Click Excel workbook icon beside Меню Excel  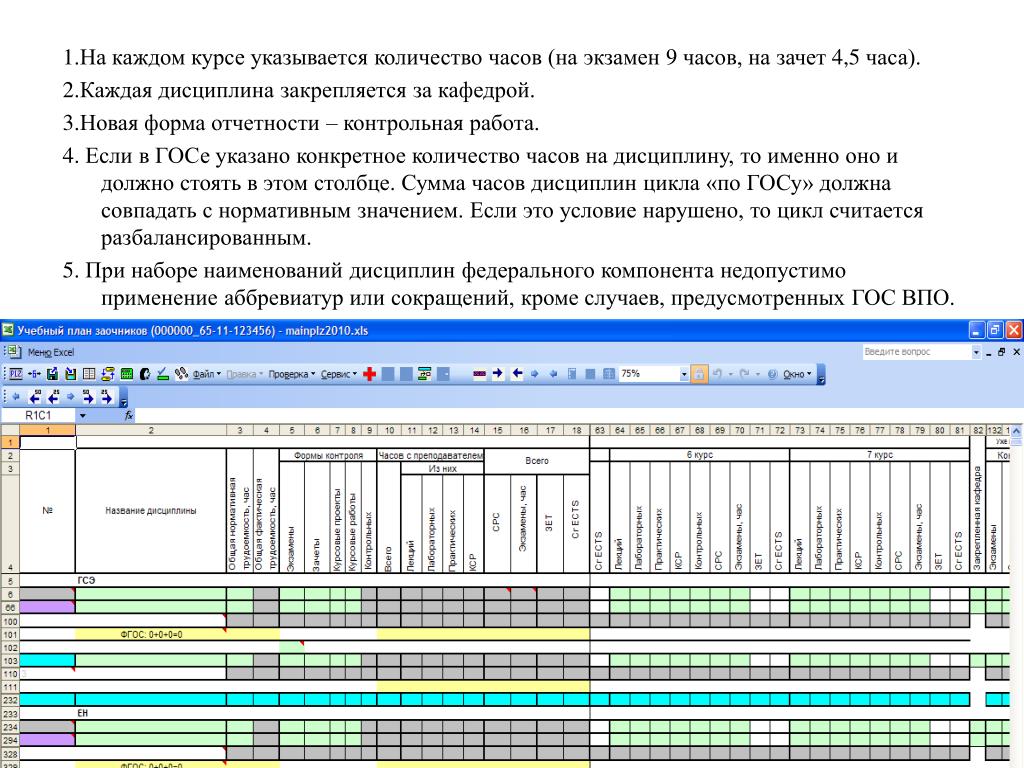[14, 352]
